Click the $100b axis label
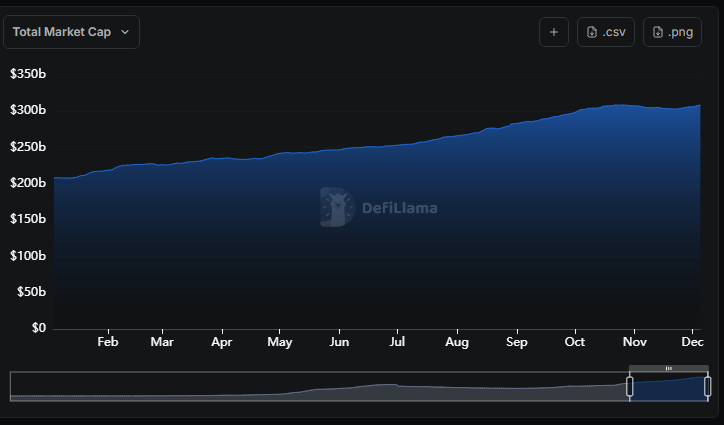The height and width of the screenshot is (425, 724). (x=28, y=255)
